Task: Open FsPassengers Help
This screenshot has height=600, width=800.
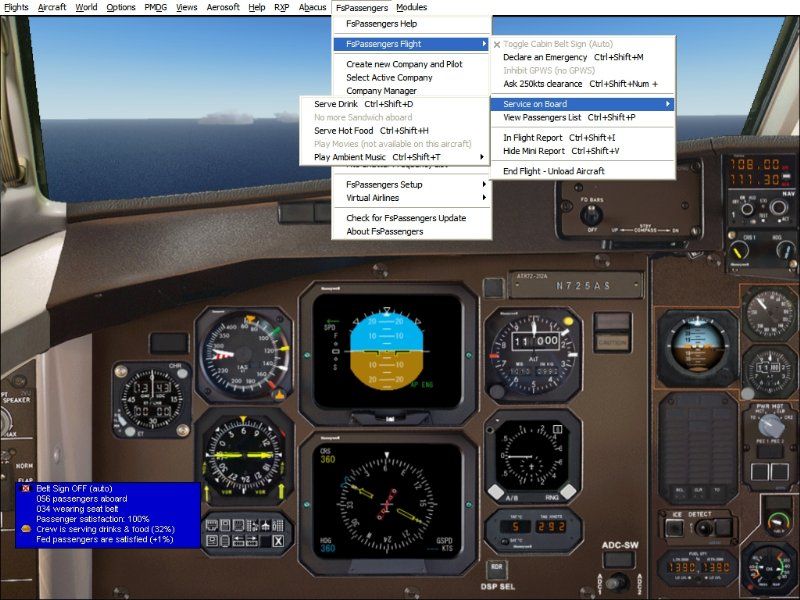Action: click(x=412, y=23)
